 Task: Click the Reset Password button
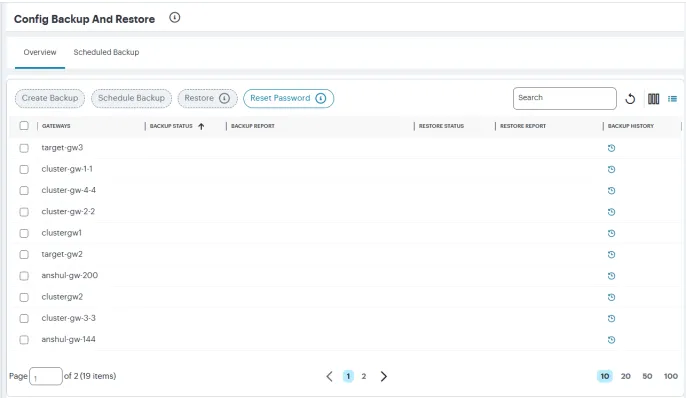[x=288, y=98]
